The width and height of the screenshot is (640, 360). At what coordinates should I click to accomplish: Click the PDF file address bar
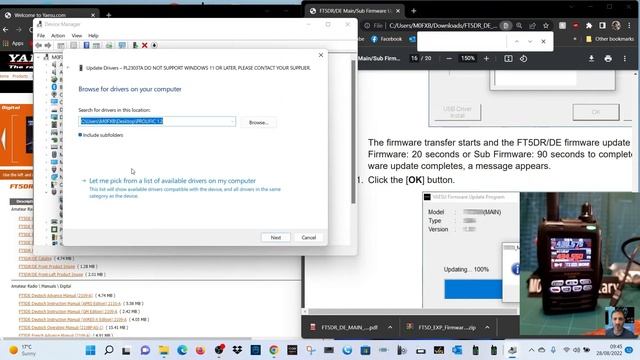click(x=442, y=26)
